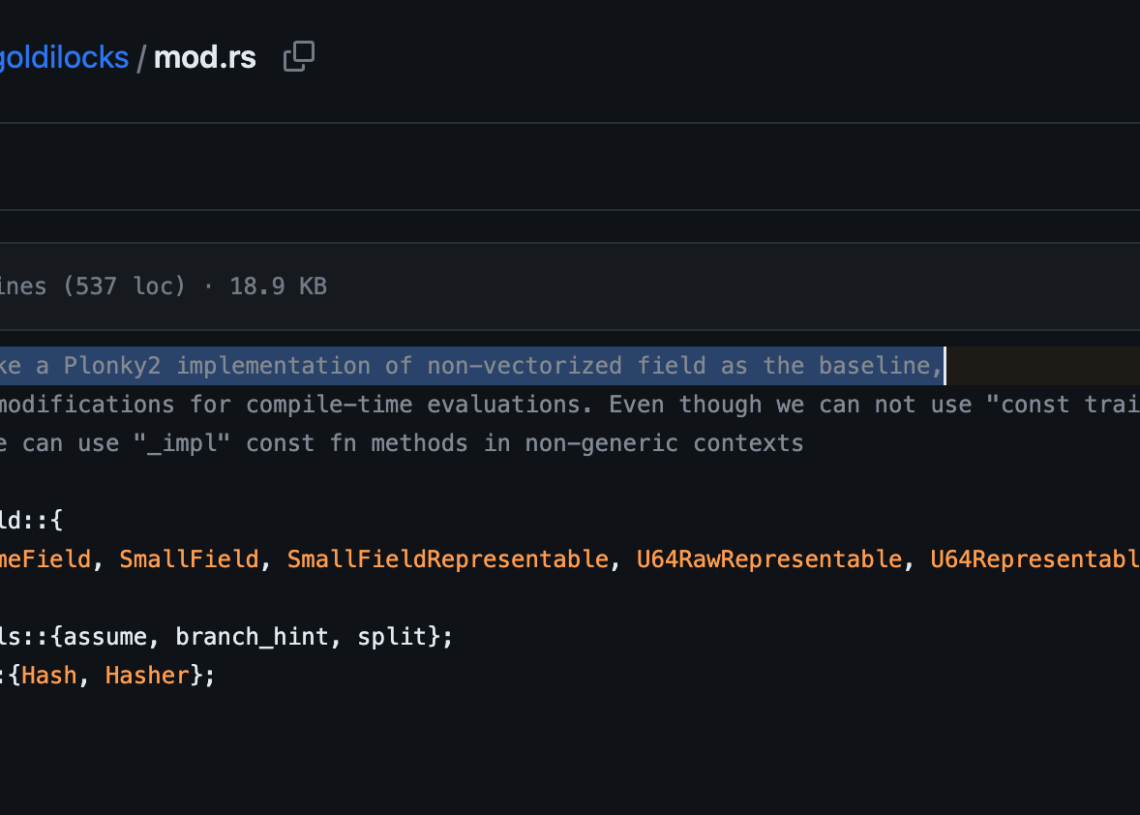Click the "(537 loc)" line count text
The image size is (1140, 815).
125,286
